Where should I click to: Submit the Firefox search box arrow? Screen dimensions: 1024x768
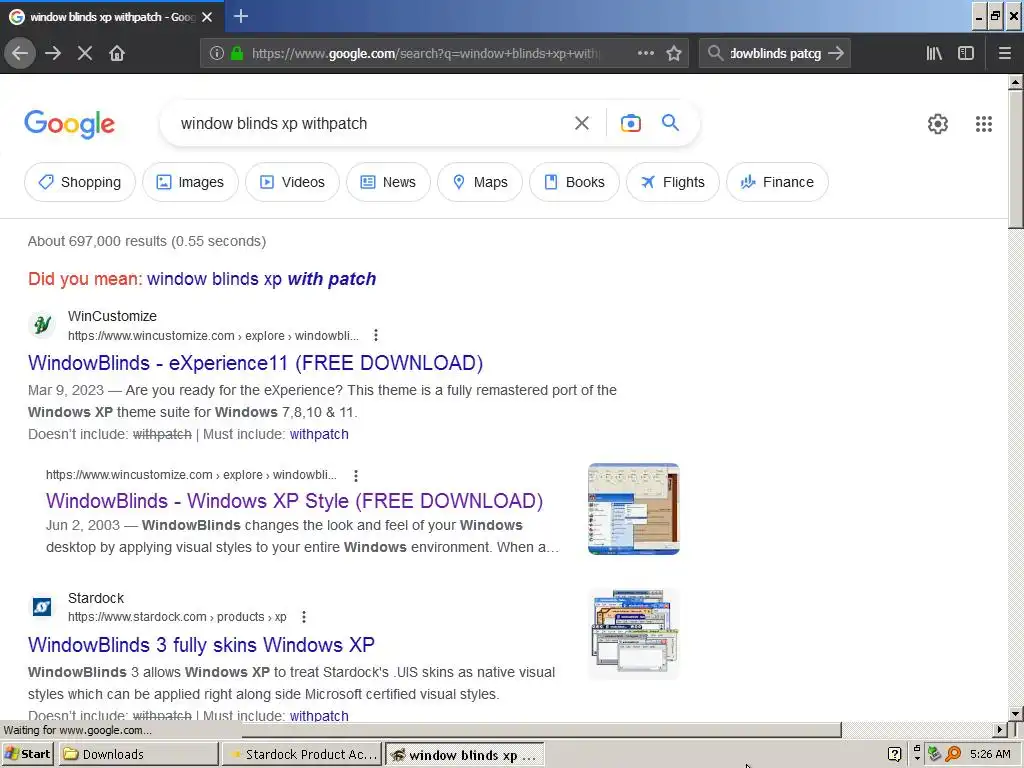pyautogui.click(x=836, y=54)
